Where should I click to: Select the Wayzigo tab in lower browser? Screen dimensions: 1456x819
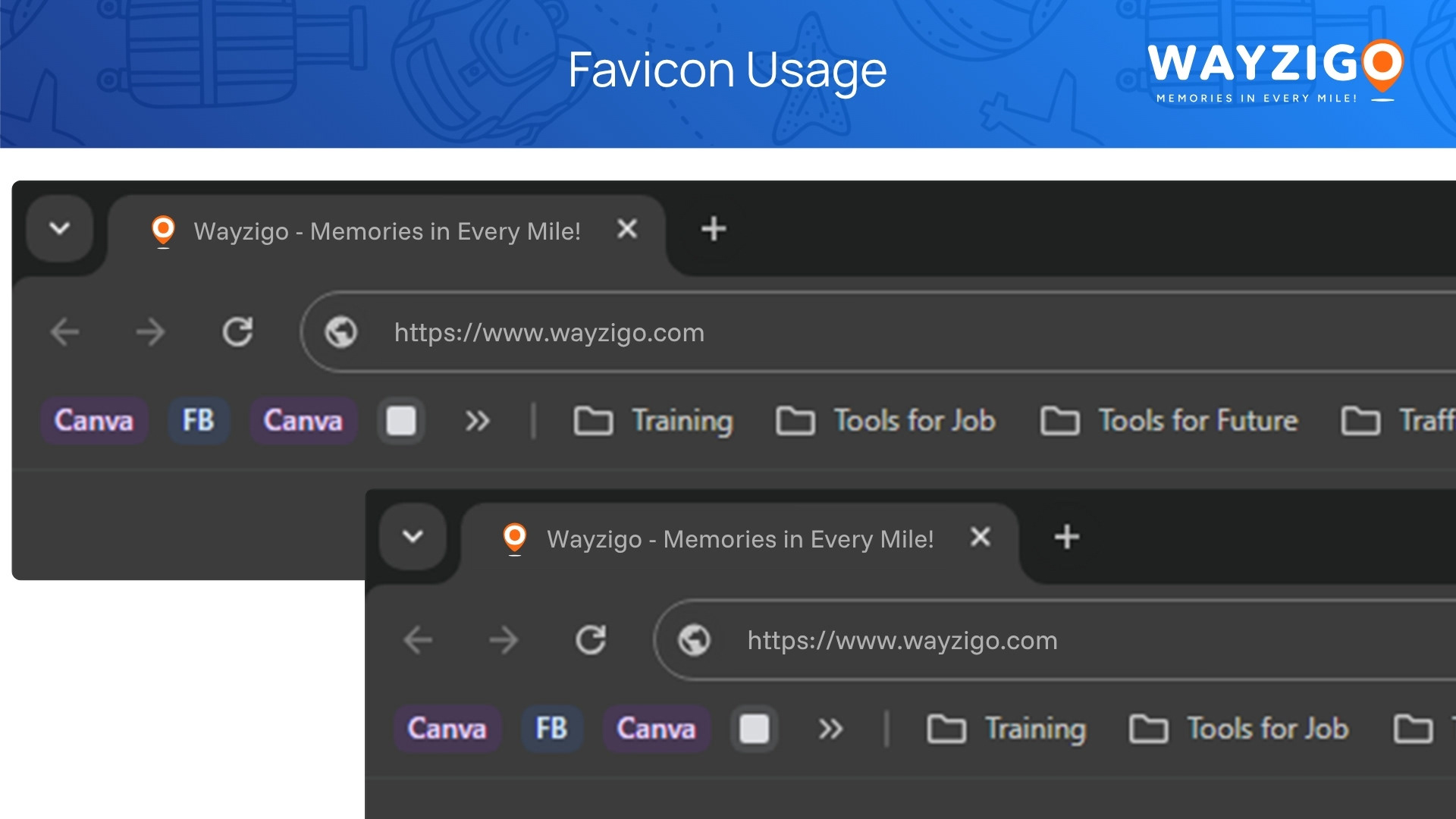pos(739,539)
